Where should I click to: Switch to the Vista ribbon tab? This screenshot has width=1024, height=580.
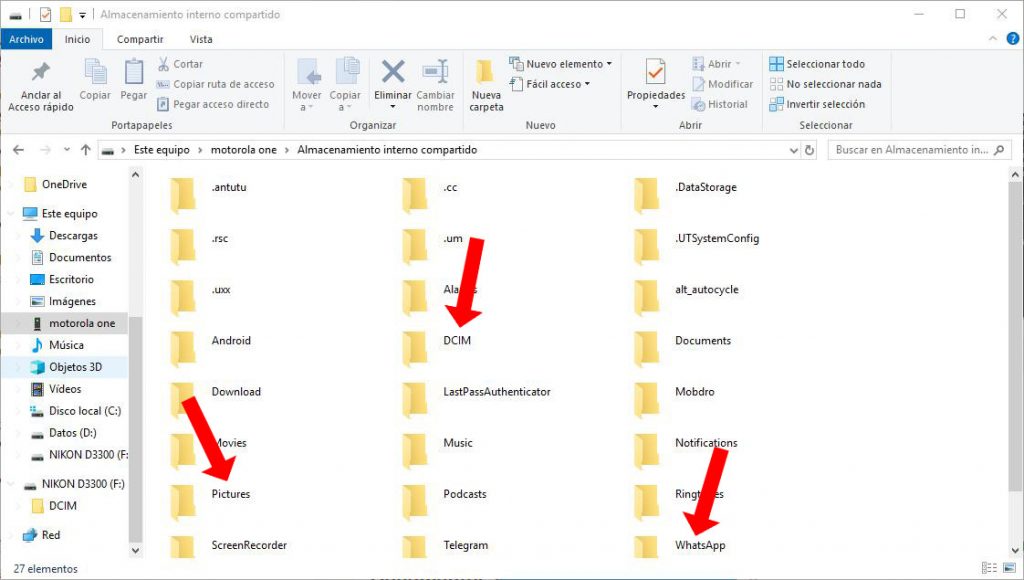point(201,39)
